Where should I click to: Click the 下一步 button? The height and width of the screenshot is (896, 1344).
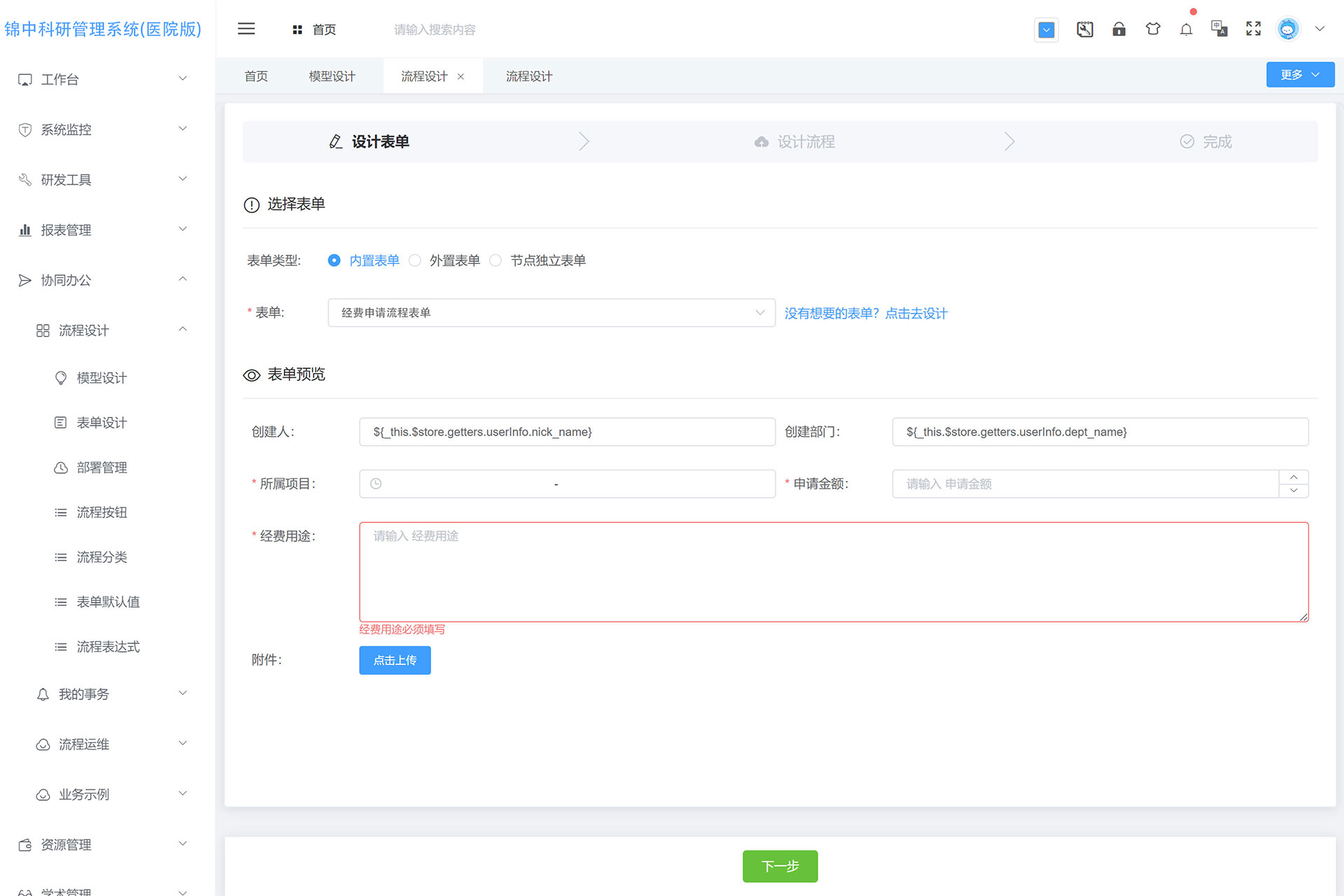(780, 866)
